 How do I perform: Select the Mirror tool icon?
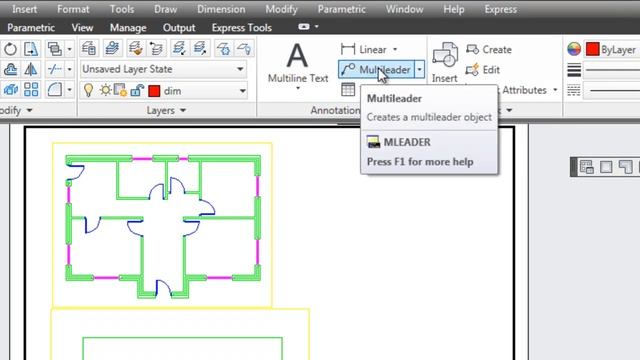(x=31, y=69)
